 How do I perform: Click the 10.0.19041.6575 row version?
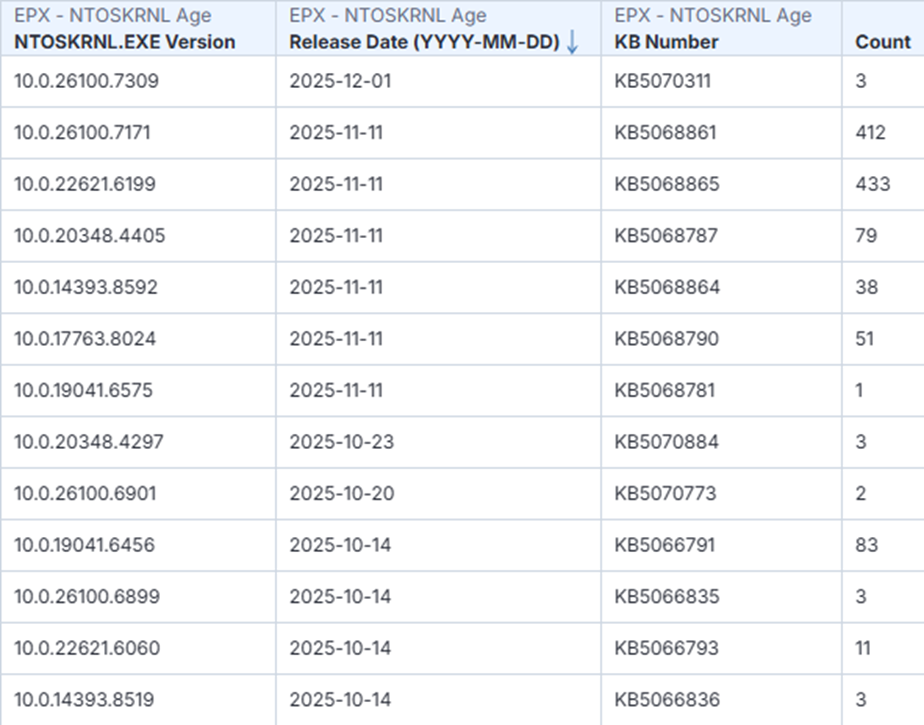(x=83, y=390)
